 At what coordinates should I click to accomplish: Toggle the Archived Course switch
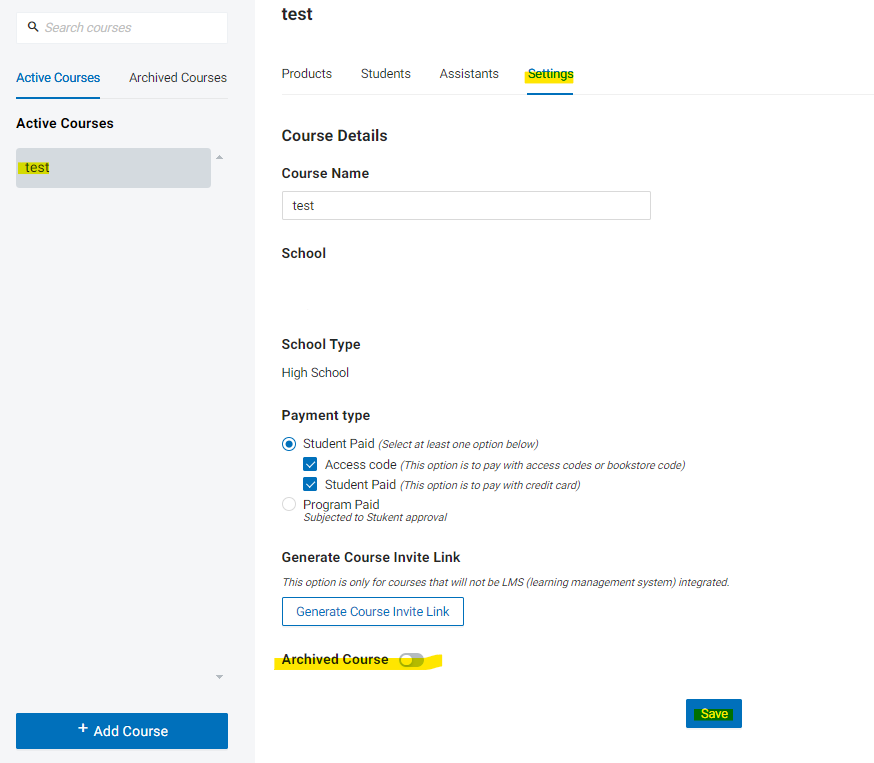[411, 660]
